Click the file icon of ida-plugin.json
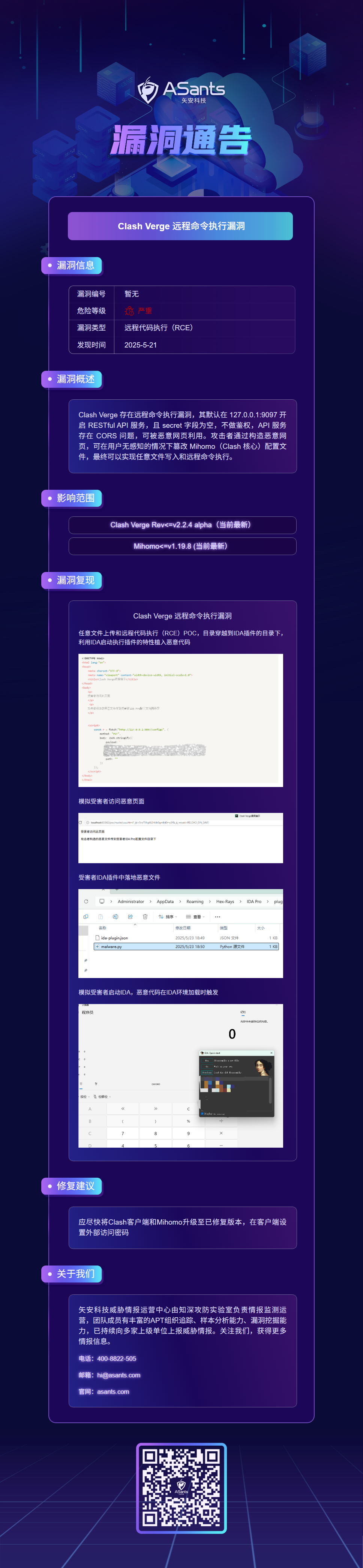This screenshot has width=363, height=1568. click(x=97, y=938)
